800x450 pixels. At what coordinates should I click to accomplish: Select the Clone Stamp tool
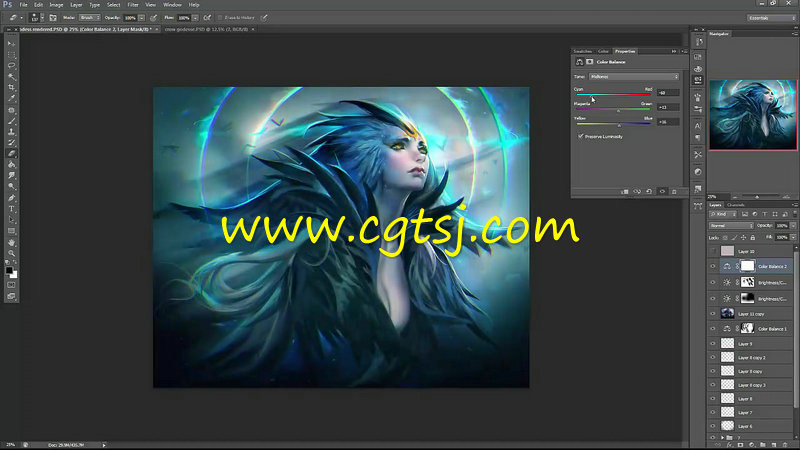11,132
